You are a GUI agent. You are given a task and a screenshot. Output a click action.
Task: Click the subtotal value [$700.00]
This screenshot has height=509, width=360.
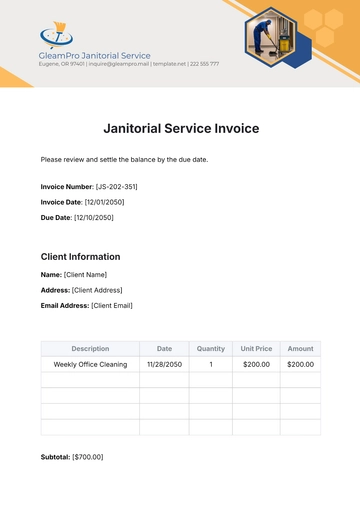pos(88,457)
